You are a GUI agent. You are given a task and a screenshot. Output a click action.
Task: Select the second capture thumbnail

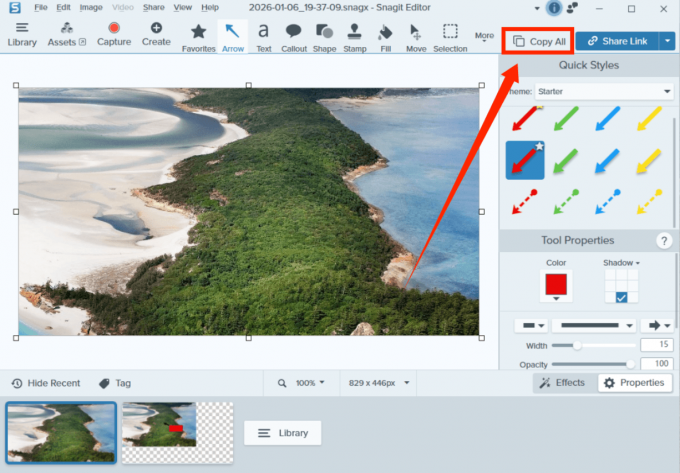pos(177,431)
